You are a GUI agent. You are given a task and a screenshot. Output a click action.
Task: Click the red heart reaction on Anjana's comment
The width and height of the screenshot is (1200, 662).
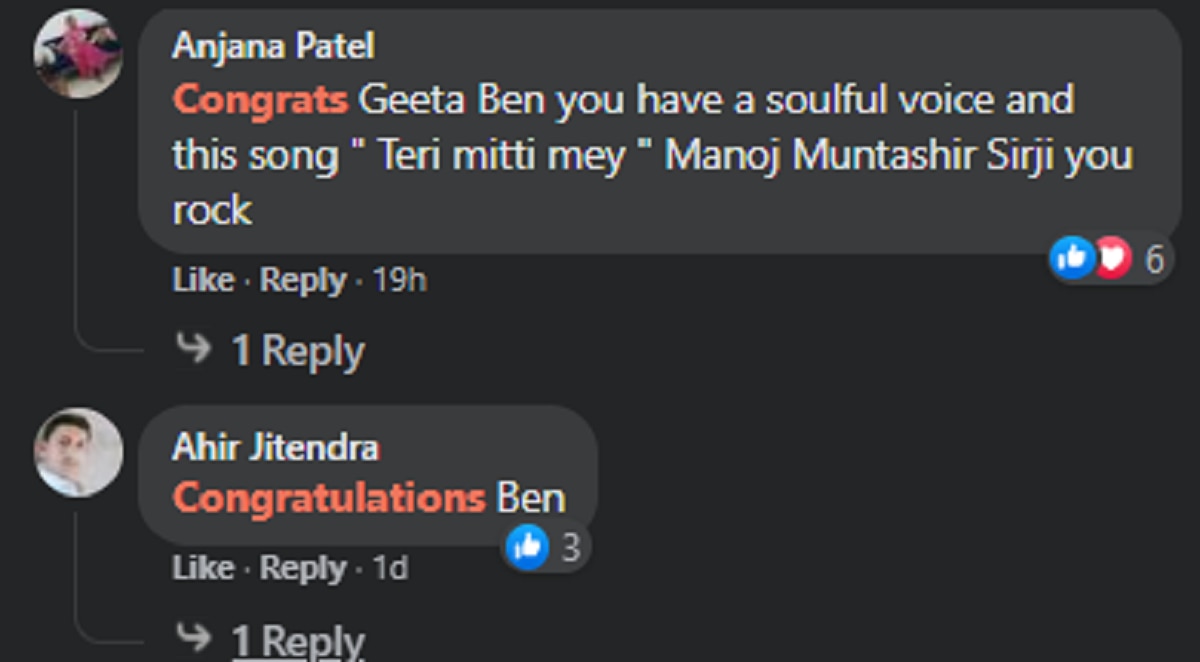point(1111,259)
